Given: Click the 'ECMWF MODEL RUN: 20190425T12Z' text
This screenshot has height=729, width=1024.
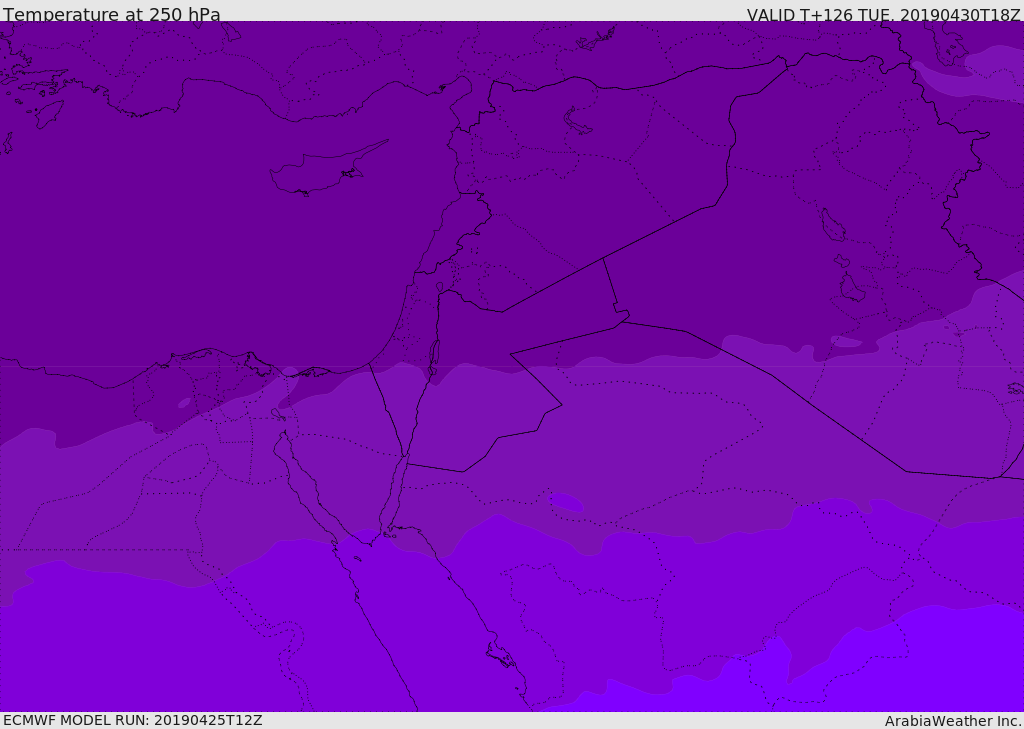Looking at the screenshot, I should (133, 720).
